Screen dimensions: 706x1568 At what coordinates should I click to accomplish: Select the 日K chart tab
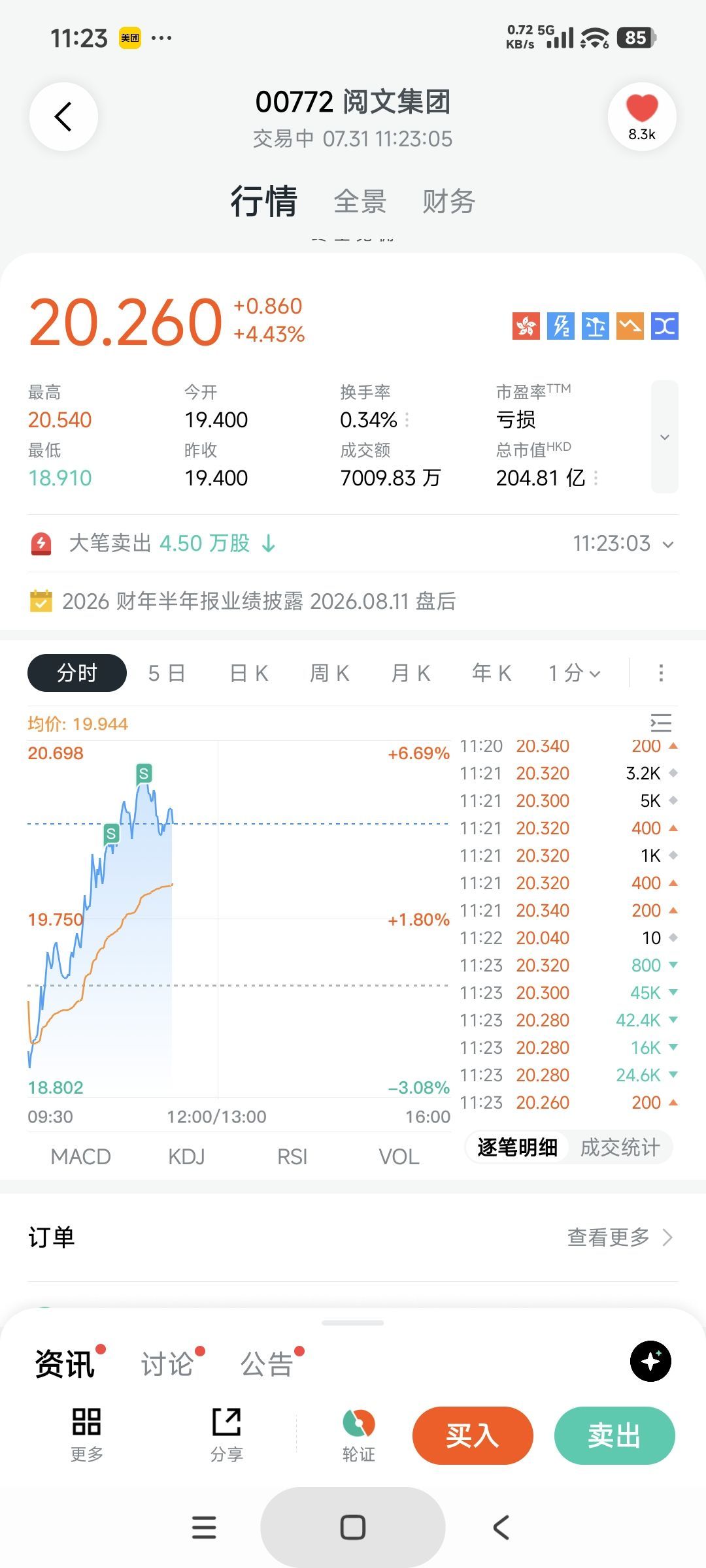point(249,673)
